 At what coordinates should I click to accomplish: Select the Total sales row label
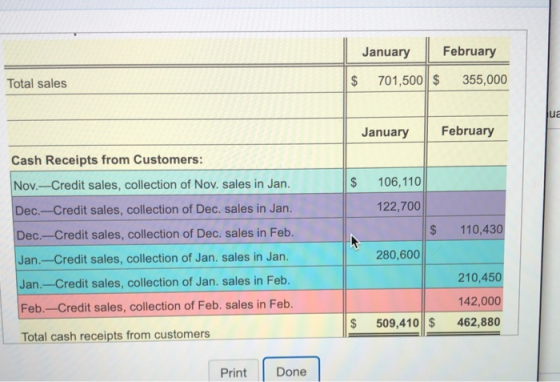[37, 83]
